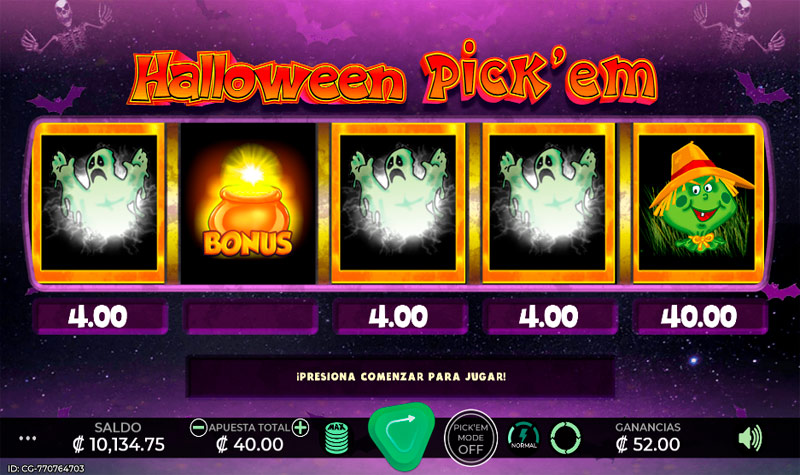Enable autoplay with circular arrows icon
The image size is (800, 475).
coord(566,438)
